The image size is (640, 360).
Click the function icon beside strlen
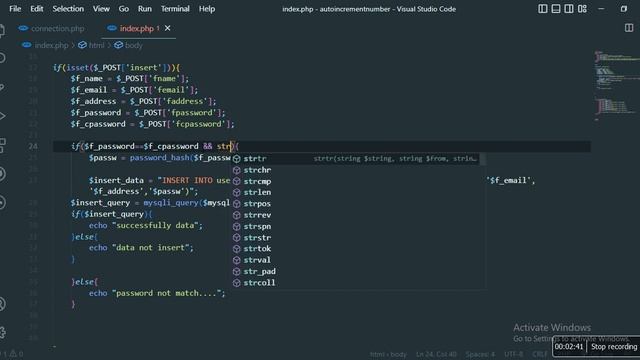click(x=236, y=192)
